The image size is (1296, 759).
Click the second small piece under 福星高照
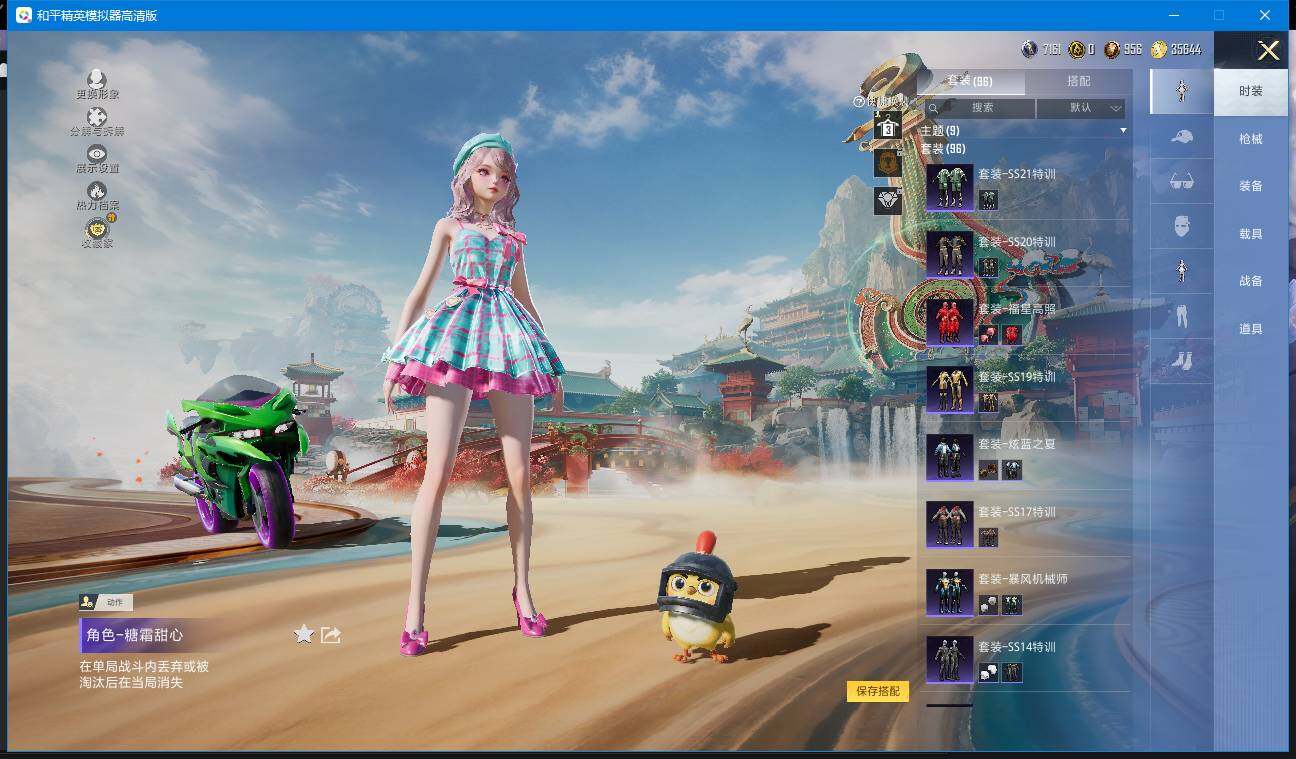1012,335
